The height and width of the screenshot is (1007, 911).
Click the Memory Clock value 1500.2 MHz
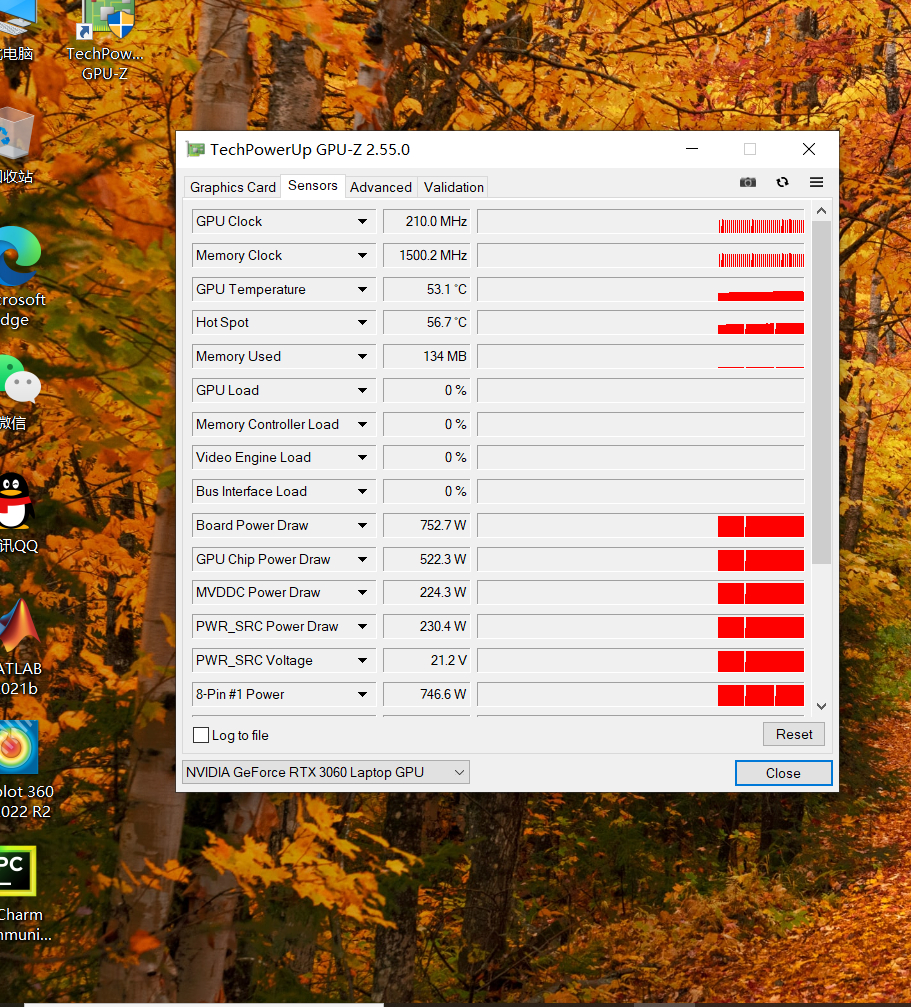pos(427,256)
